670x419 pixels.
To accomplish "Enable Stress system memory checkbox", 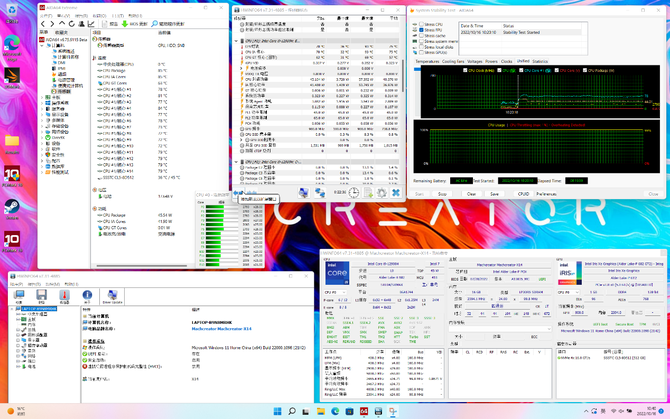I will tap(421, 41).
